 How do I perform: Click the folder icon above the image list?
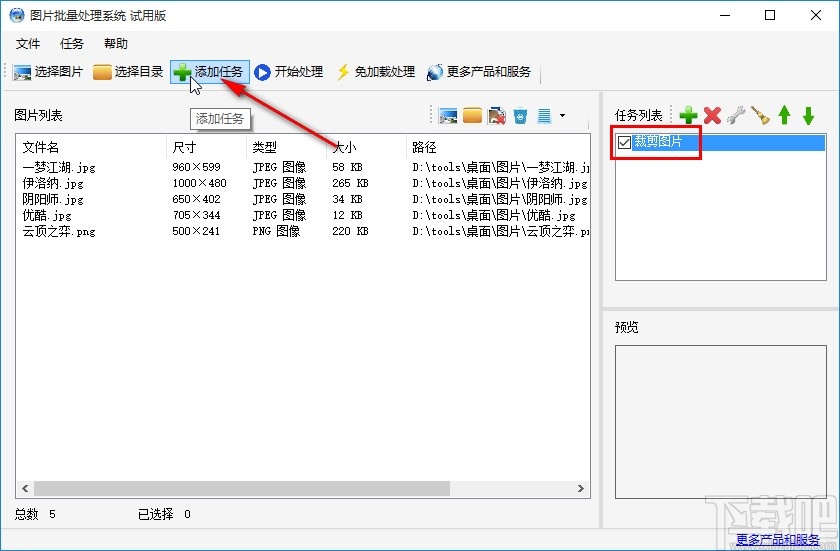click(x=472, y=115)
